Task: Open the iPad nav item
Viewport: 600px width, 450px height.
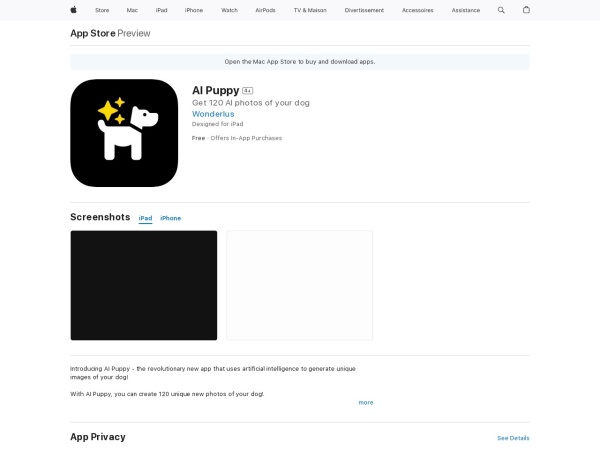Action: (x=161, y=10)
